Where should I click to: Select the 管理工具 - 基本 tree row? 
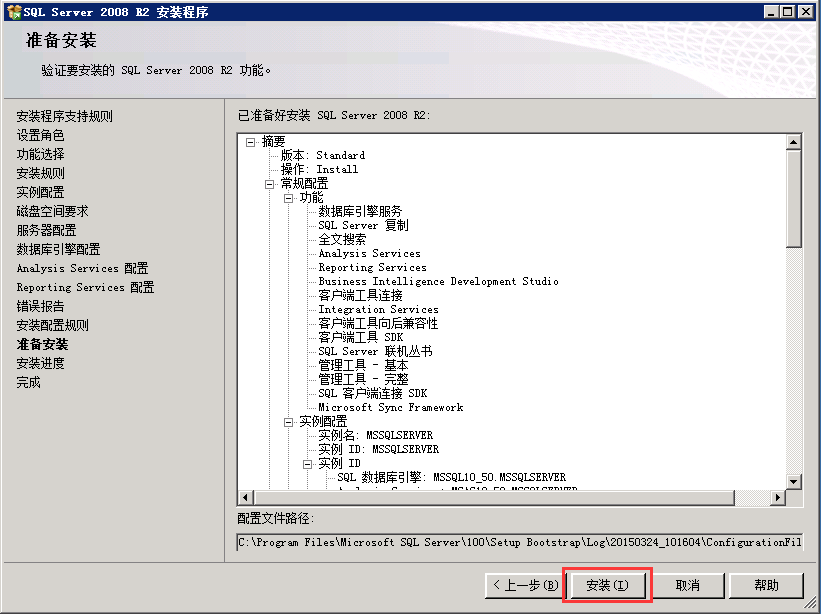[x=363, y=365]
